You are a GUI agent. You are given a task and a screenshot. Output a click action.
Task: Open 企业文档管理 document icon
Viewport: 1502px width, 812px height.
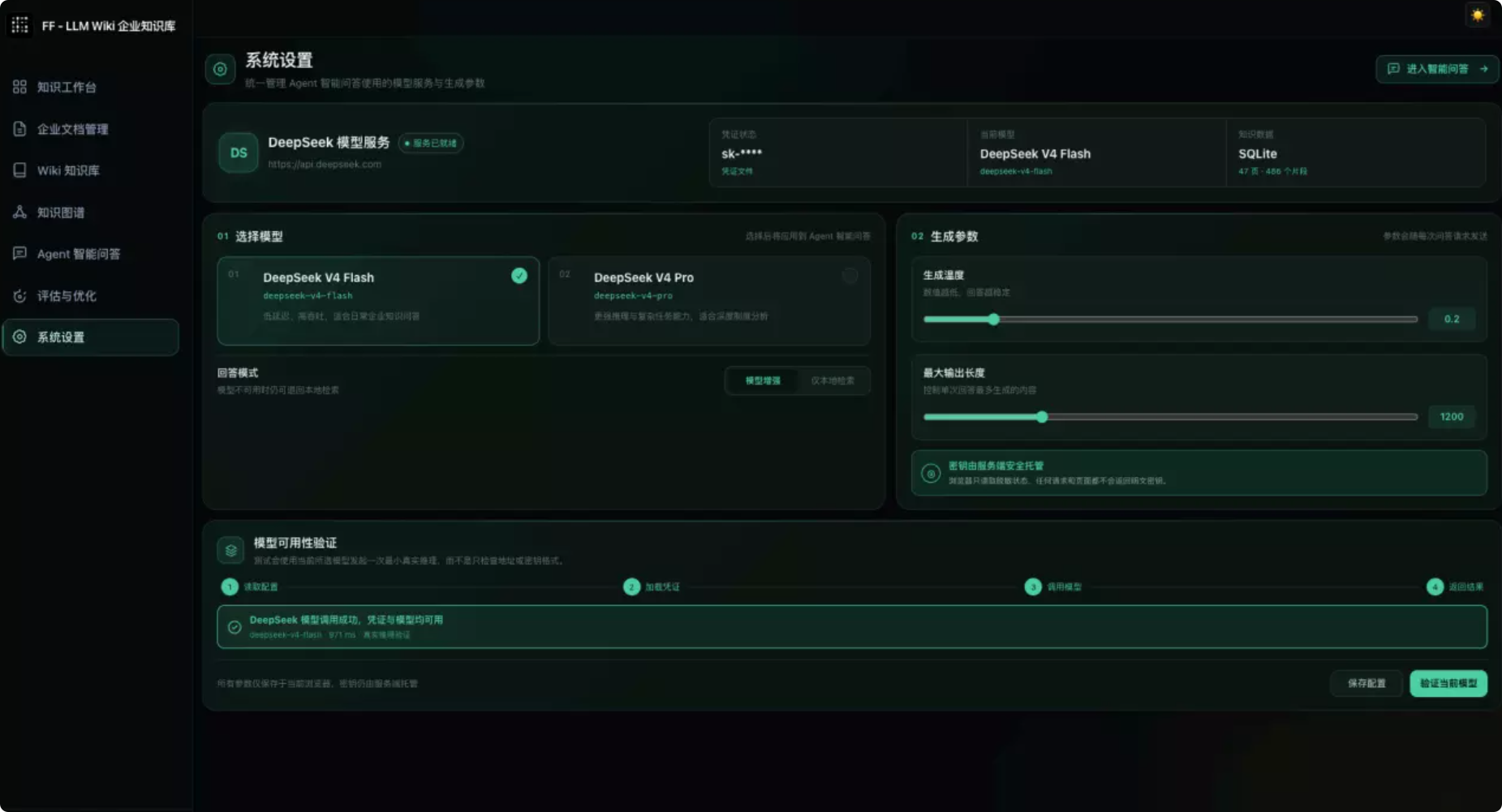(19, 128)
